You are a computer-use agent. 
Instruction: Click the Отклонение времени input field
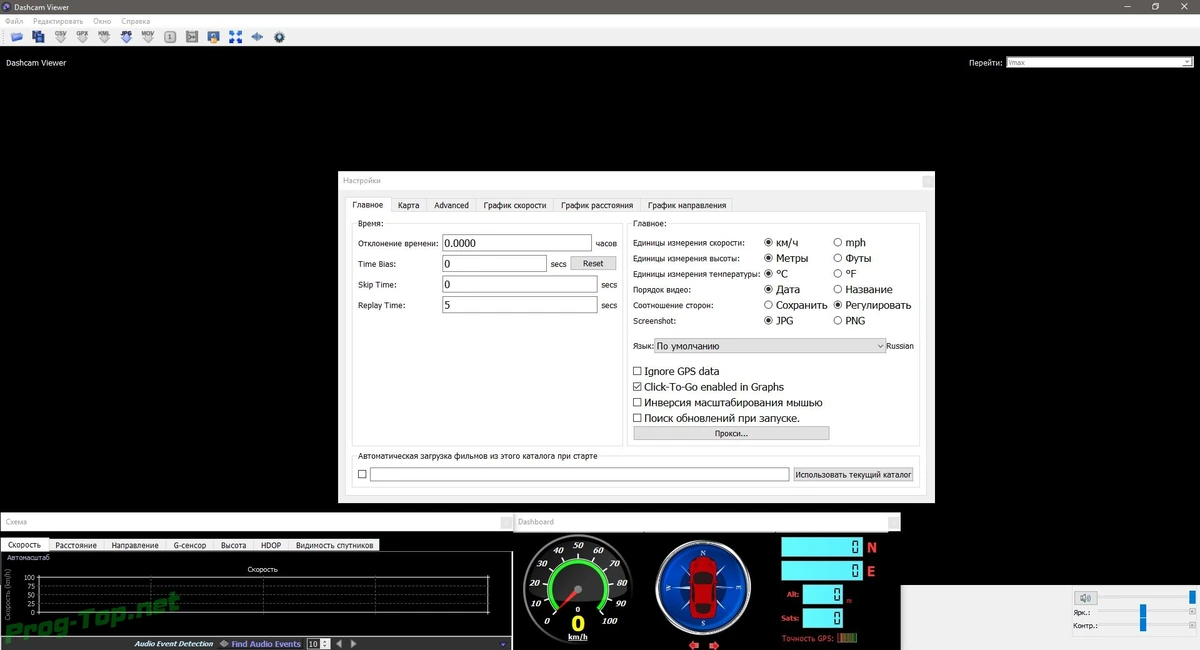click(x=517, y=243)
